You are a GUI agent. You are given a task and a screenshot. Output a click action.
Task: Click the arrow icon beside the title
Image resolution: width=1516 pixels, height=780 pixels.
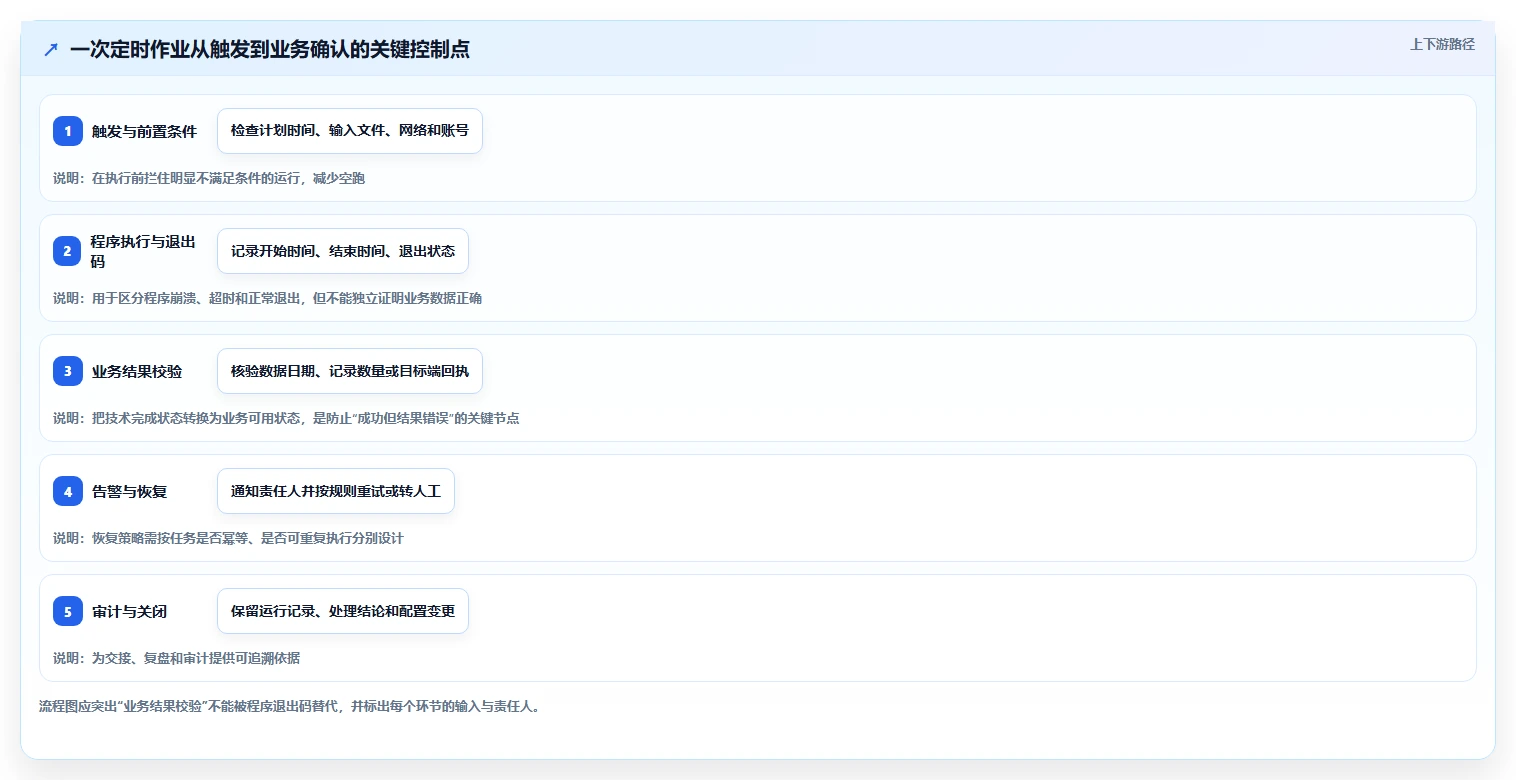tap(51, 49)
